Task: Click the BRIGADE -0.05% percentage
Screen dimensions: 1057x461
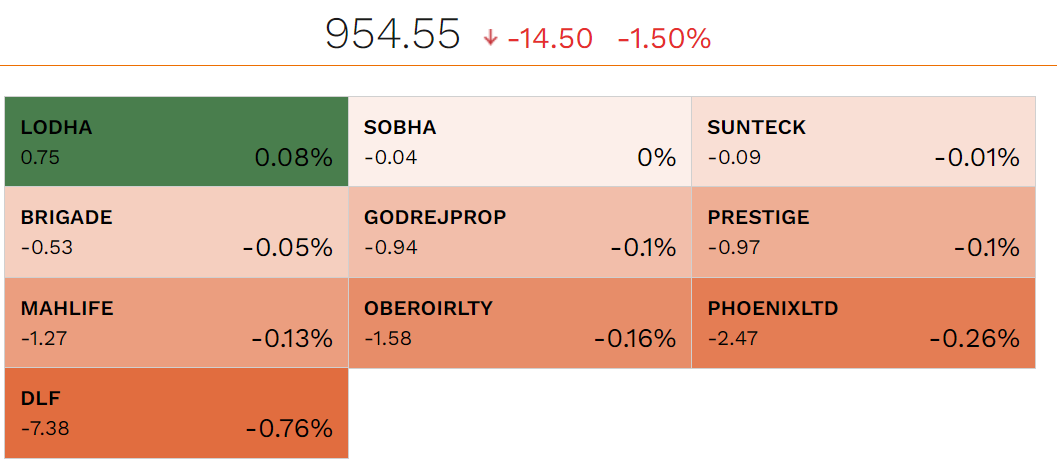Action: [x=287, y=248]
